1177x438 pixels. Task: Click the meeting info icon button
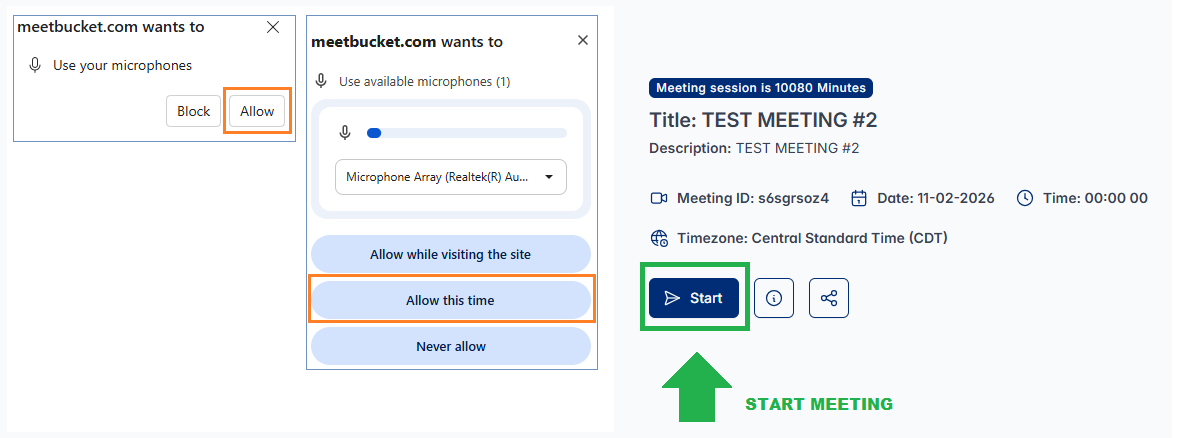774,298
